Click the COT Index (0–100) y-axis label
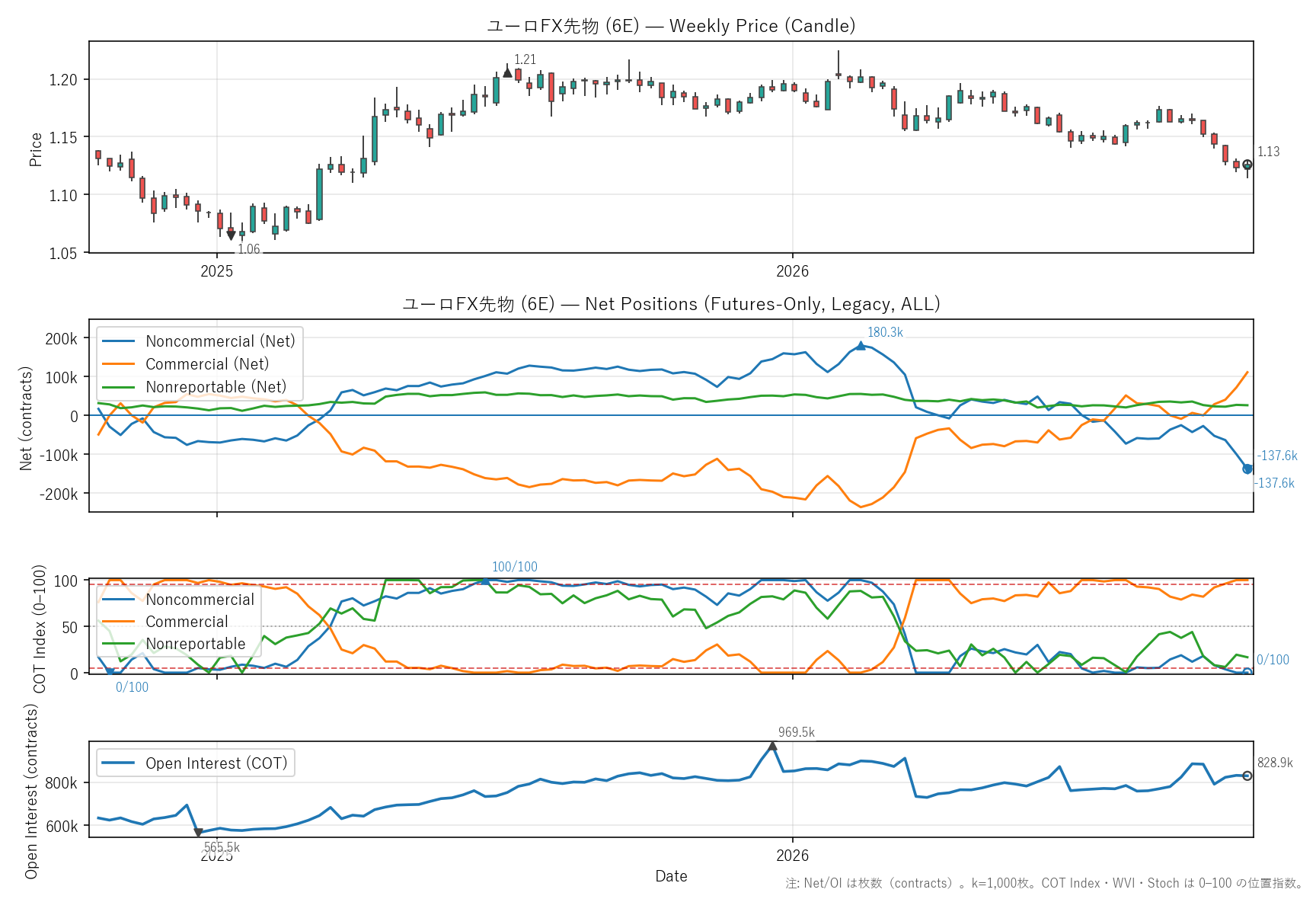This screenshot has width=1316, height=899. pyautogui.click(x=40, y=629)
